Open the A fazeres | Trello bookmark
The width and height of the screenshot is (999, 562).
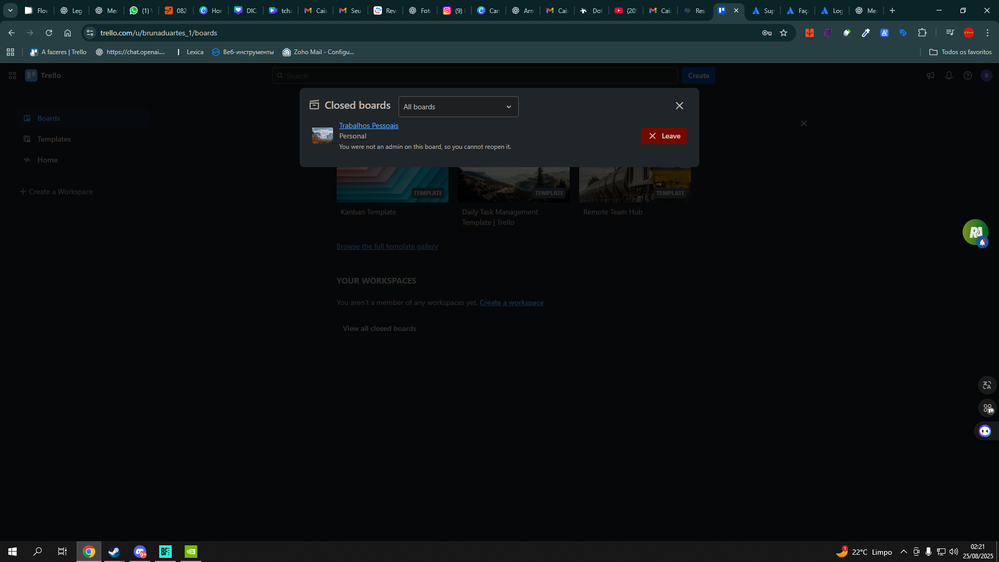58,52
